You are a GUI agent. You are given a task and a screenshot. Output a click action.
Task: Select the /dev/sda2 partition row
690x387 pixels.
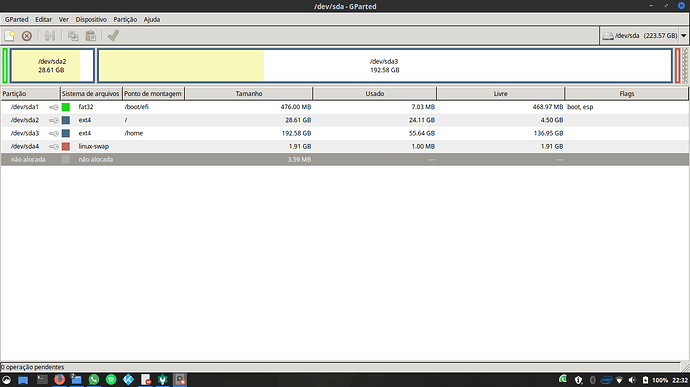click(x=345, y=120)
